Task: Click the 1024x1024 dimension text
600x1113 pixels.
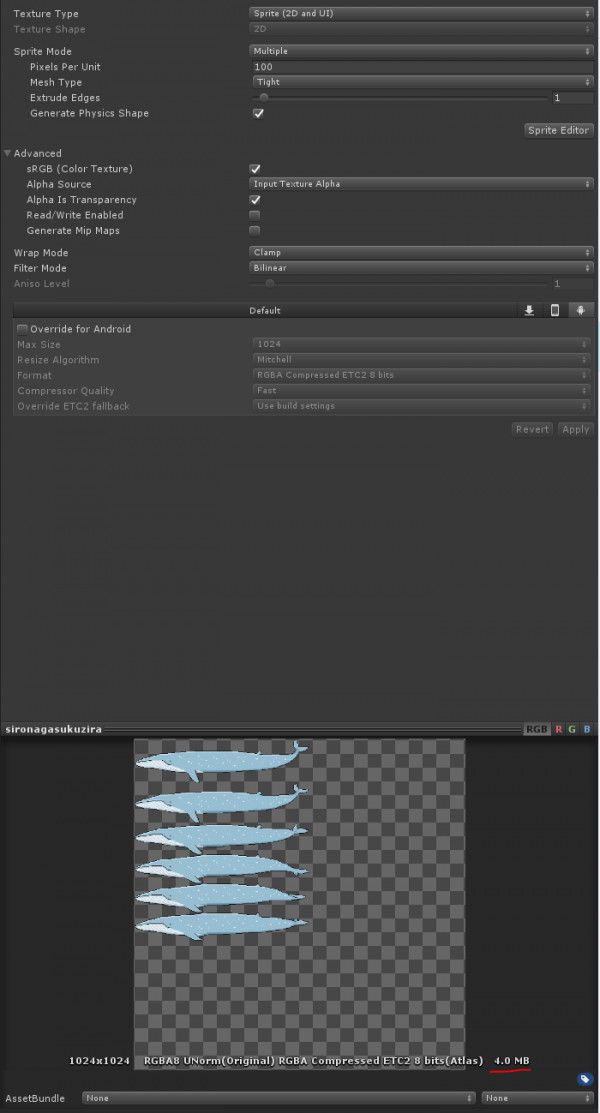Action: (x=99, y=1060)
